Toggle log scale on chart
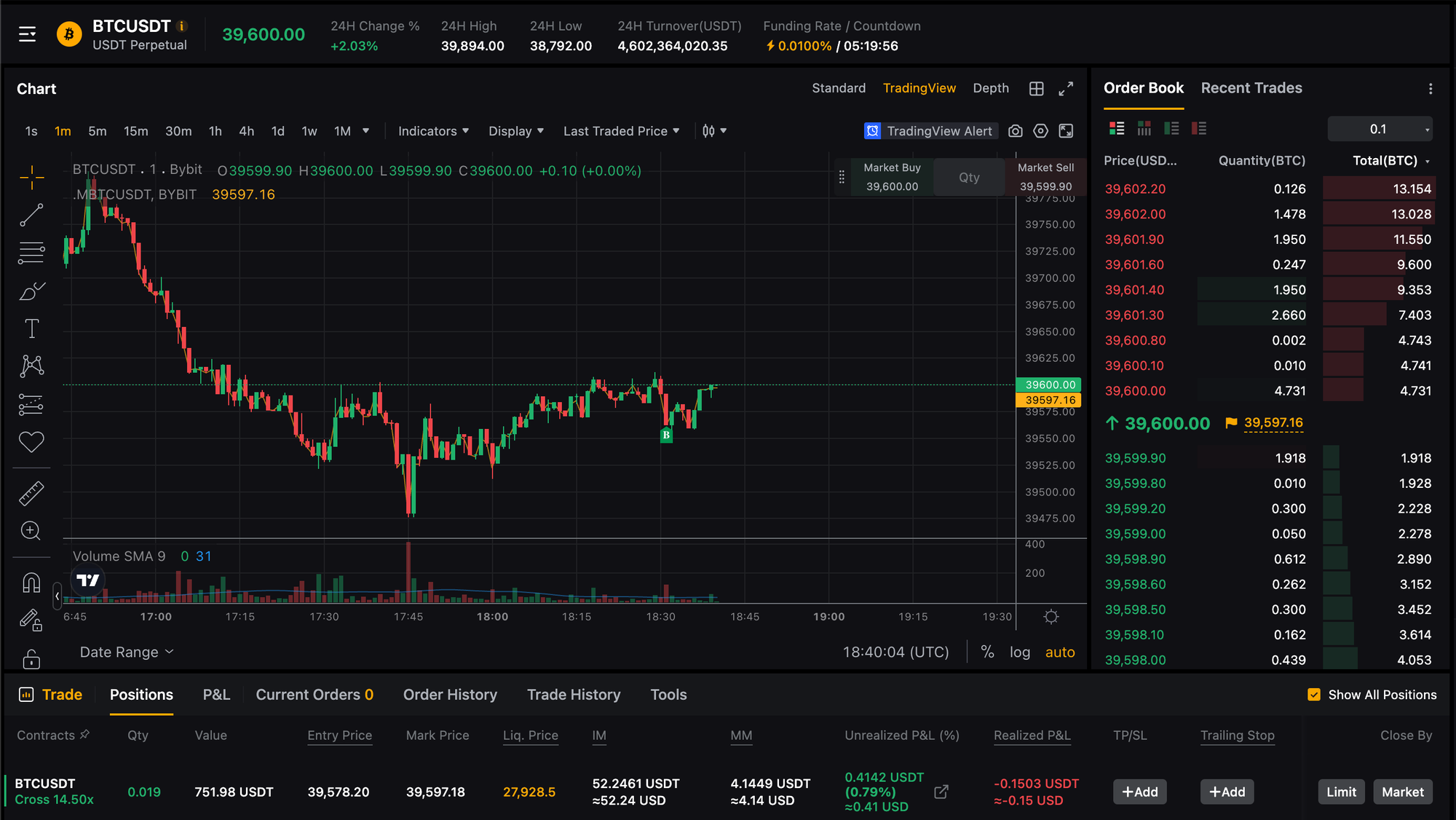Image resolution: width=1456 pixels, height=820 pixels. (1020, 652)
